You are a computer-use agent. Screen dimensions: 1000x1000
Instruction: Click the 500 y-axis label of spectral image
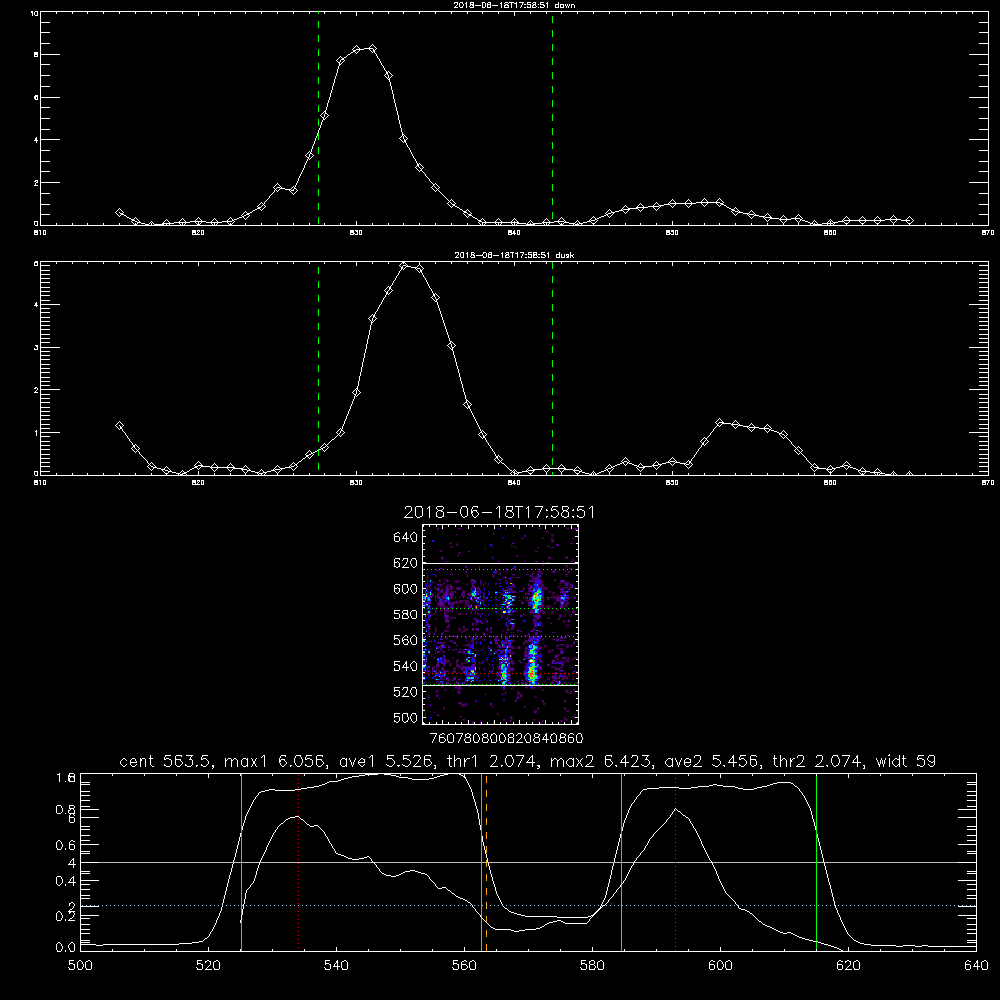405,718
